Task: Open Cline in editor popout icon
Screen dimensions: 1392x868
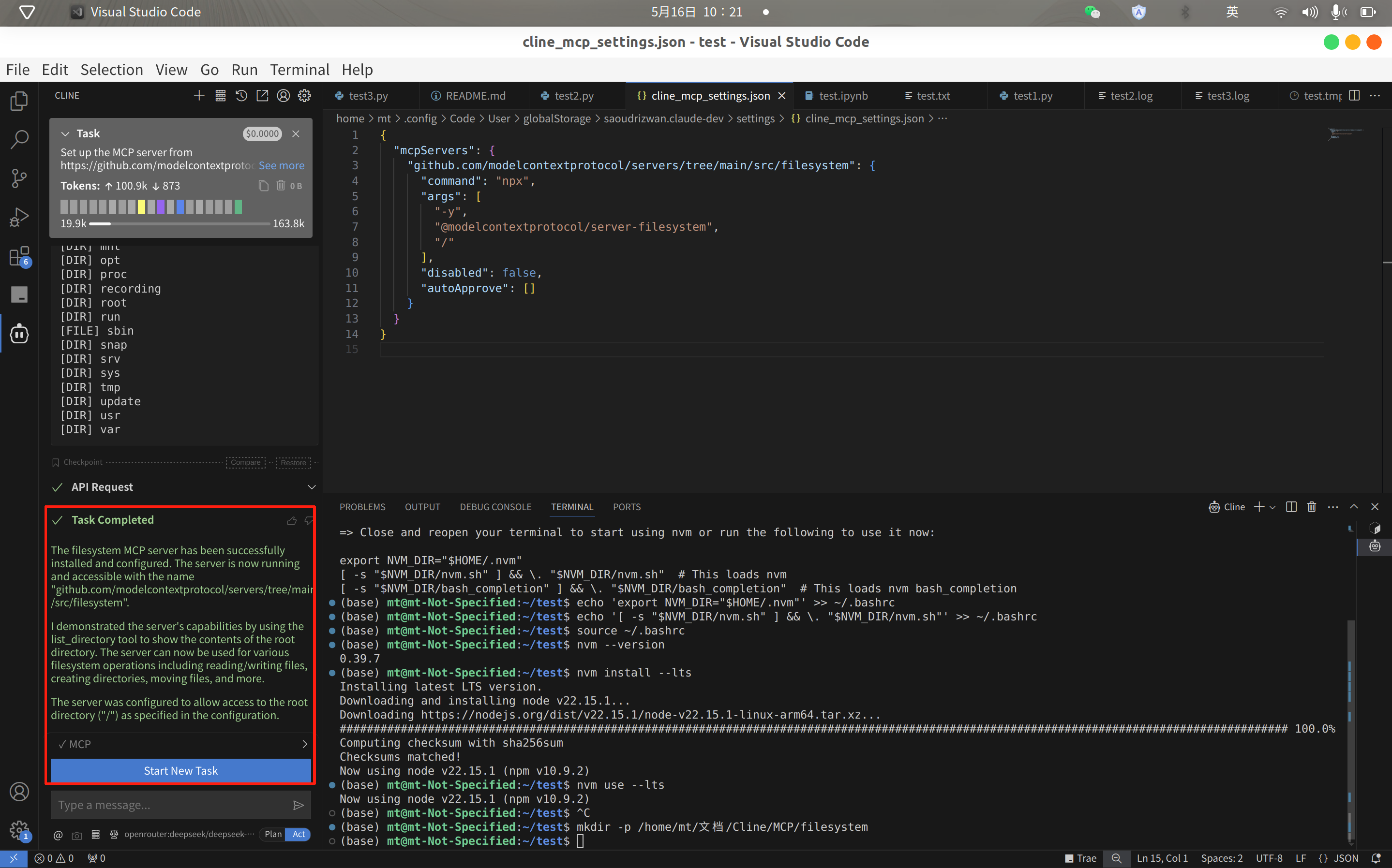Action: coord(262,96)
